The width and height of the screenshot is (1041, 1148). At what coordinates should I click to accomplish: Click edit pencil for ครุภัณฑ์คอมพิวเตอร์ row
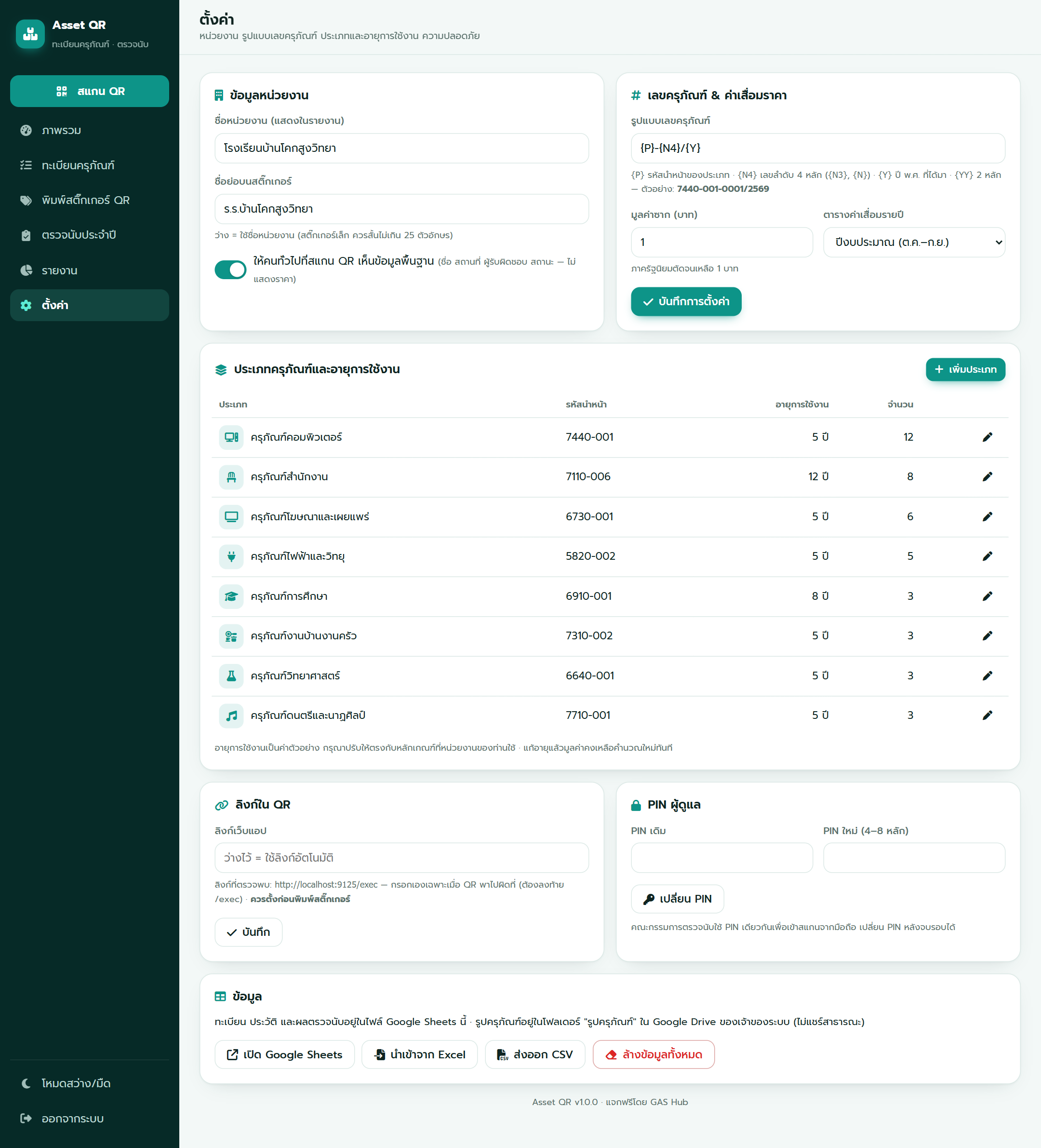point(987,437)
